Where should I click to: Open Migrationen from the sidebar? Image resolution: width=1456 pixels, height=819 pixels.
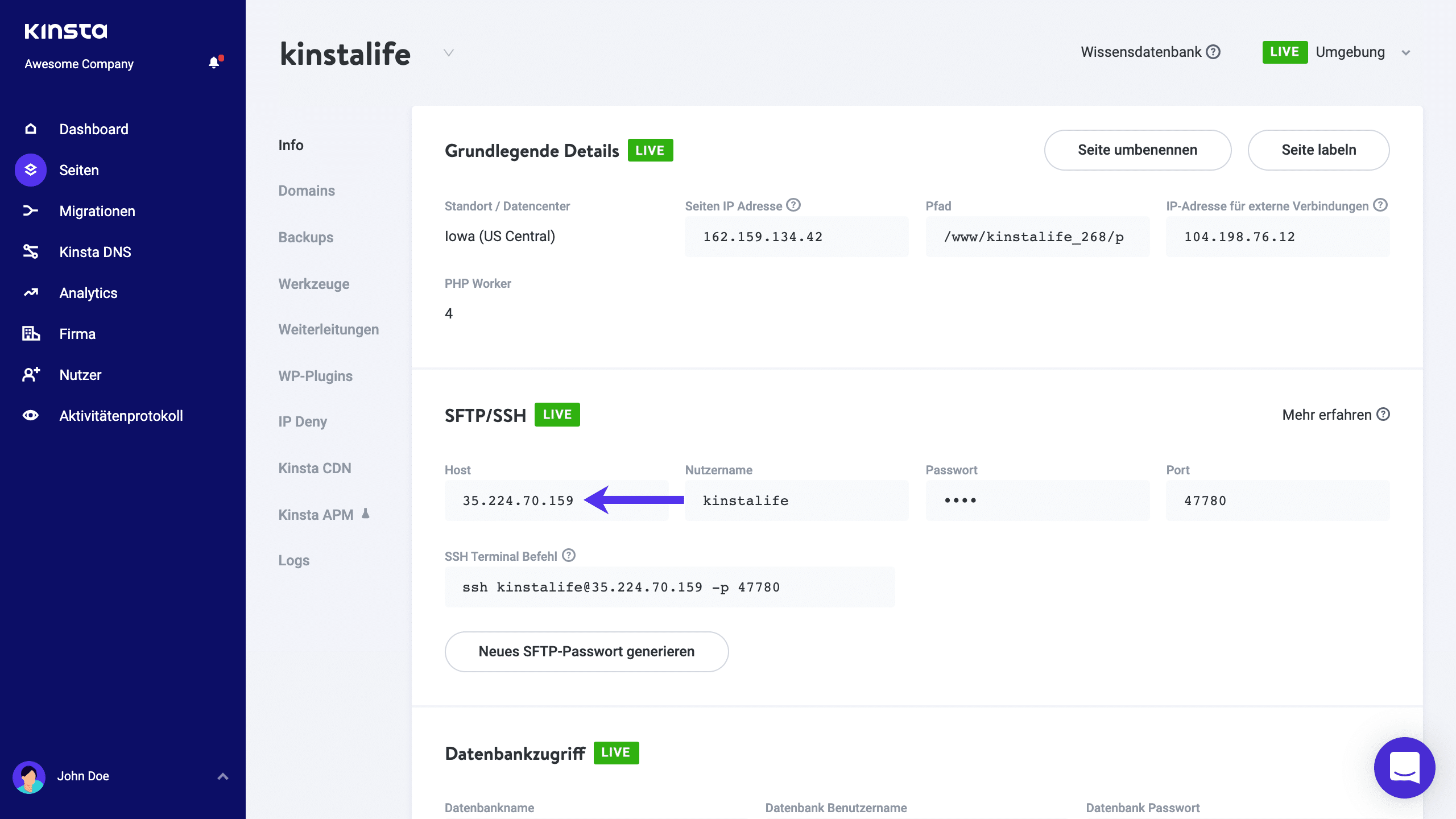click(97, 210)
